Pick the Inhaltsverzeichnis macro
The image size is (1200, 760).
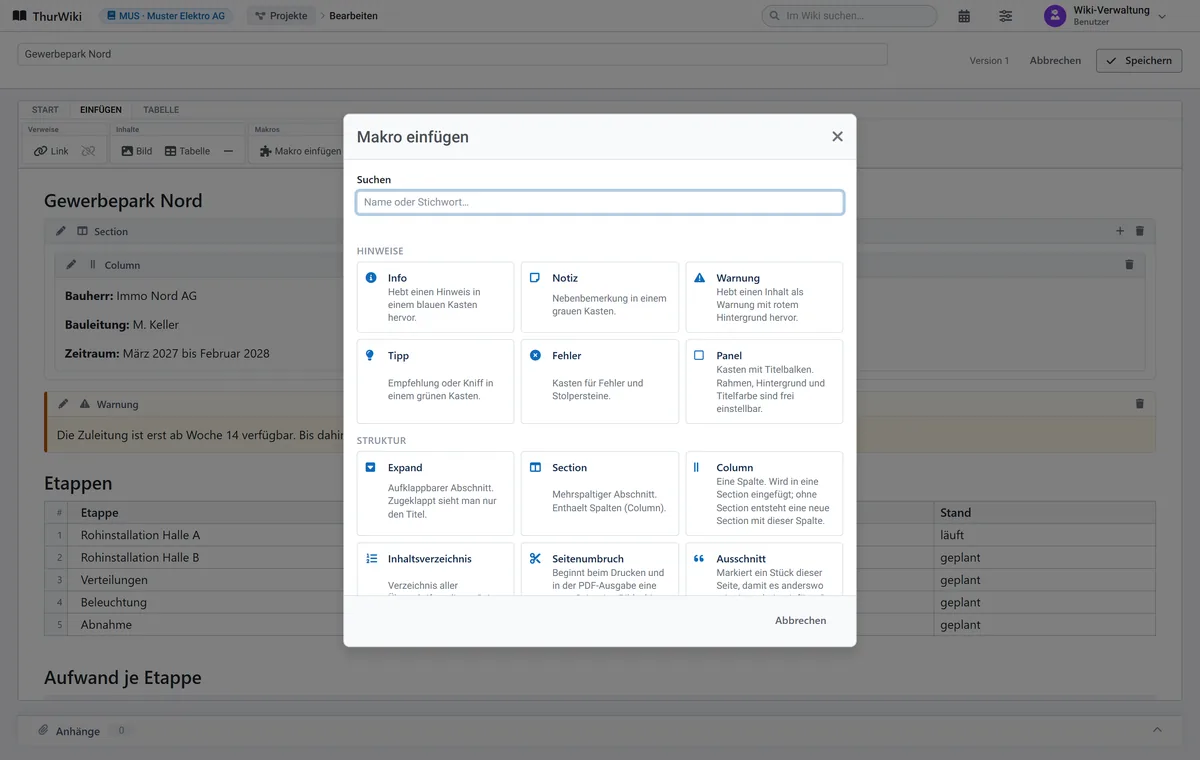click(436, 569)
